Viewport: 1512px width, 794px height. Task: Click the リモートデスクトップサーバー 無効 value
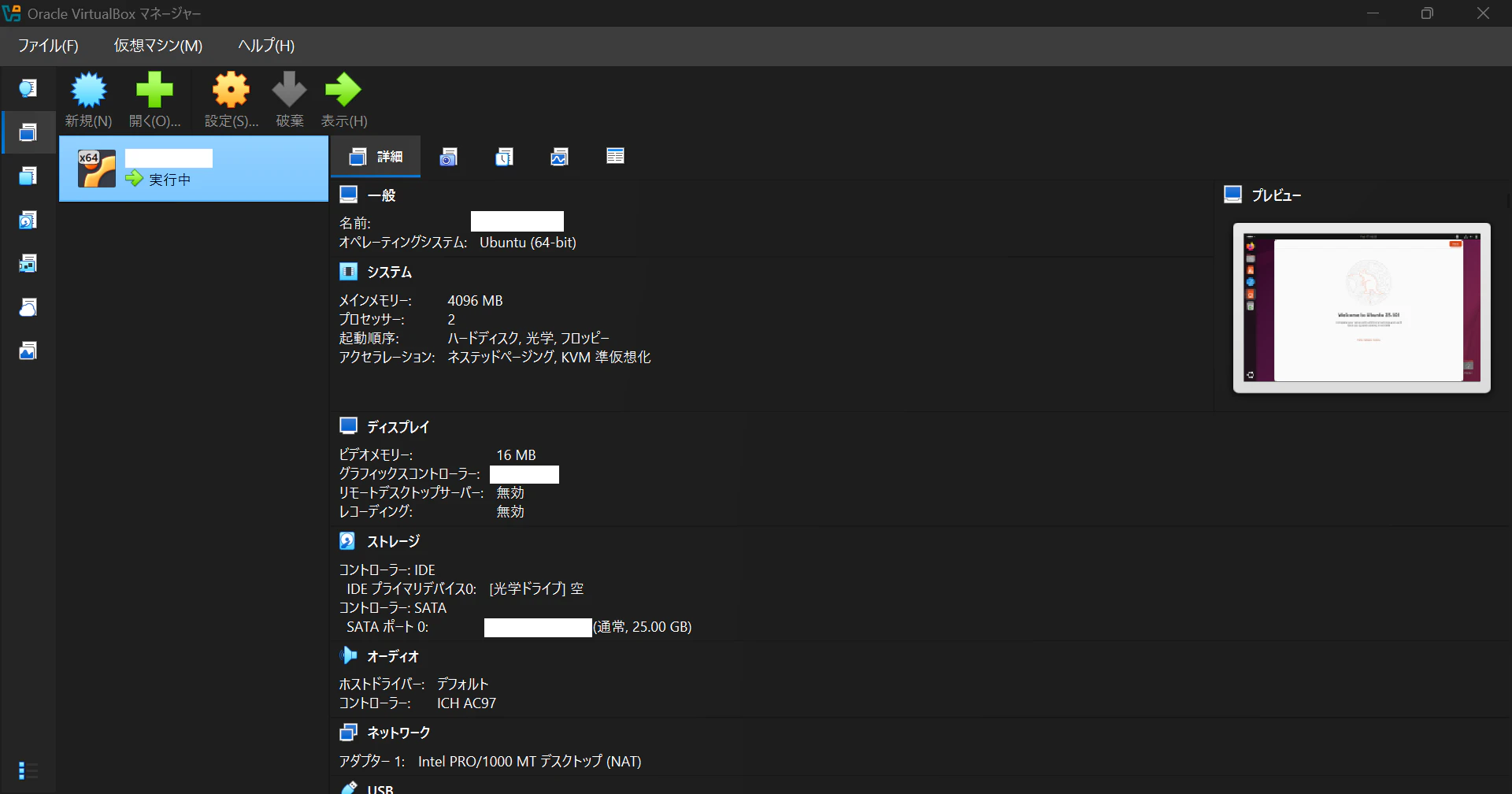click(x=510, y=492)
